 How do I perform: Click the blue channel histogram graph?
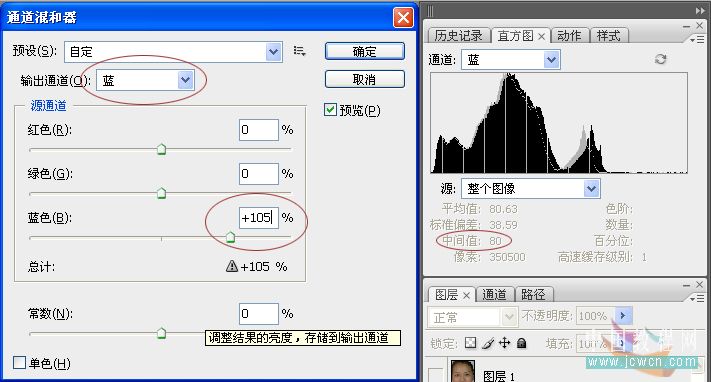[559, 123]
